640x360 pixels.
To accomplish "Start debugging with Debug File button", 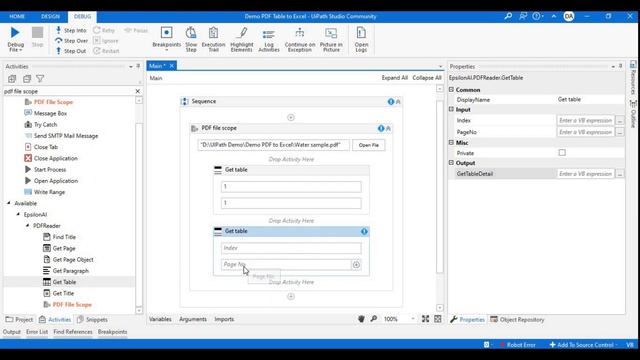I will [15, 39].
